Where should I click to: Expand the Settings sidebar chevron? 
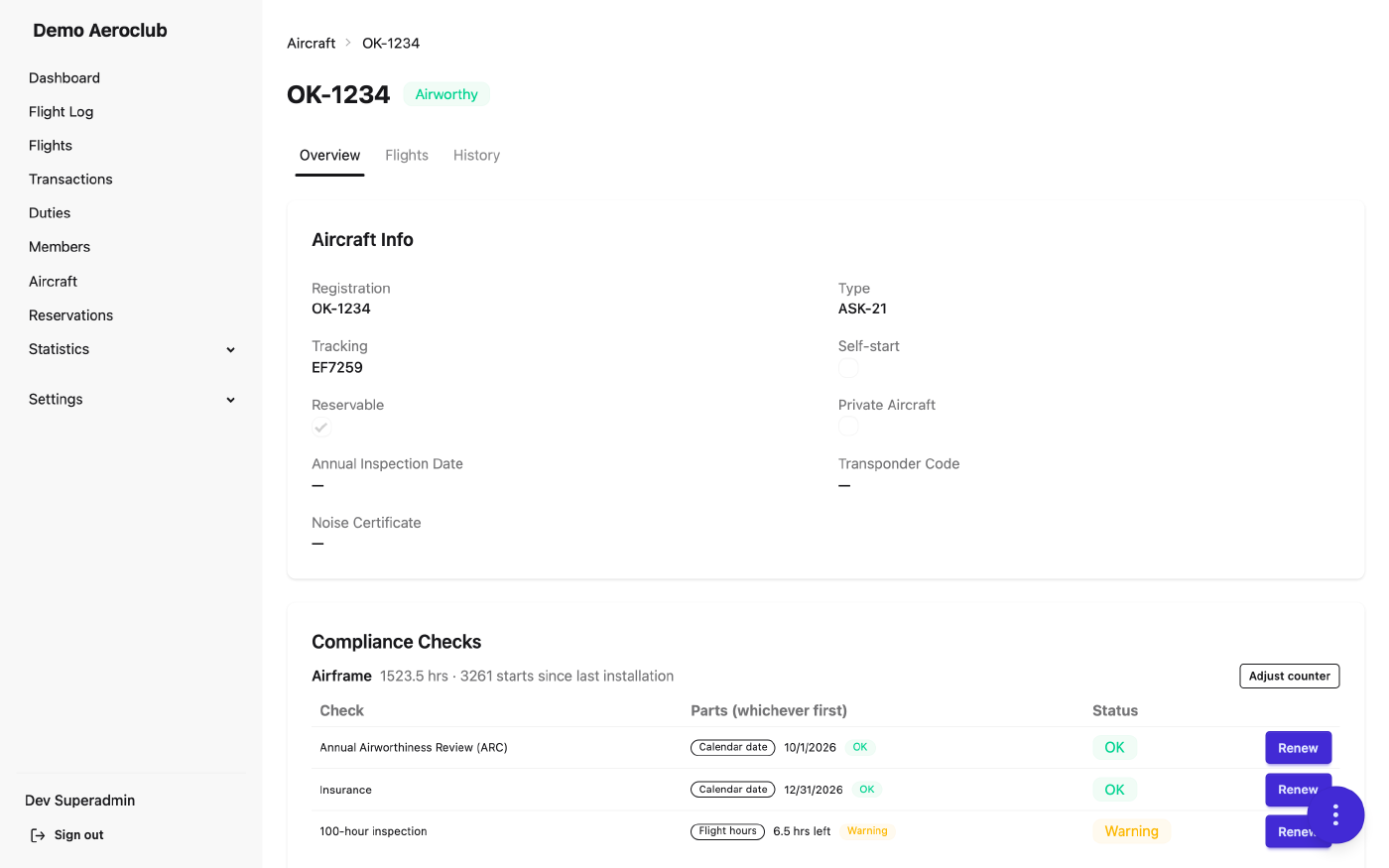click(x=231, y=400)
